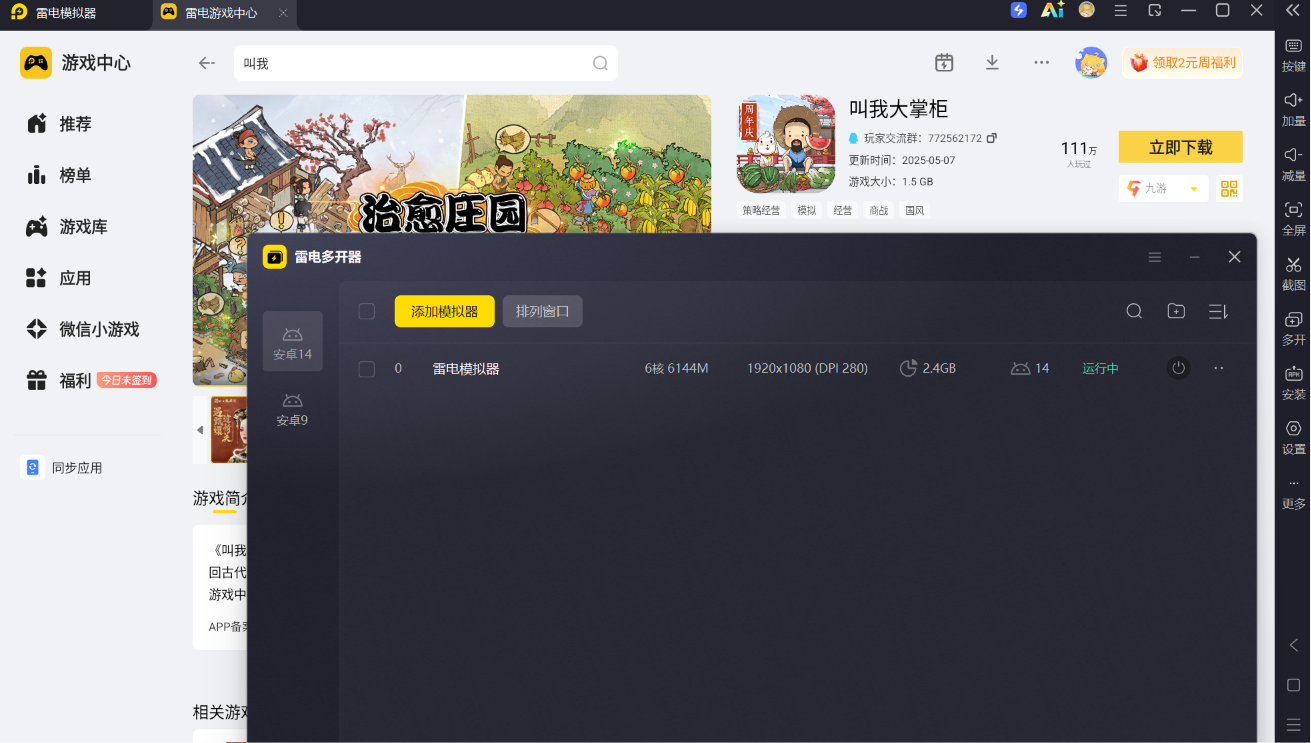Show the QR code beside 九游
1311x743 pixels.
1229,188
